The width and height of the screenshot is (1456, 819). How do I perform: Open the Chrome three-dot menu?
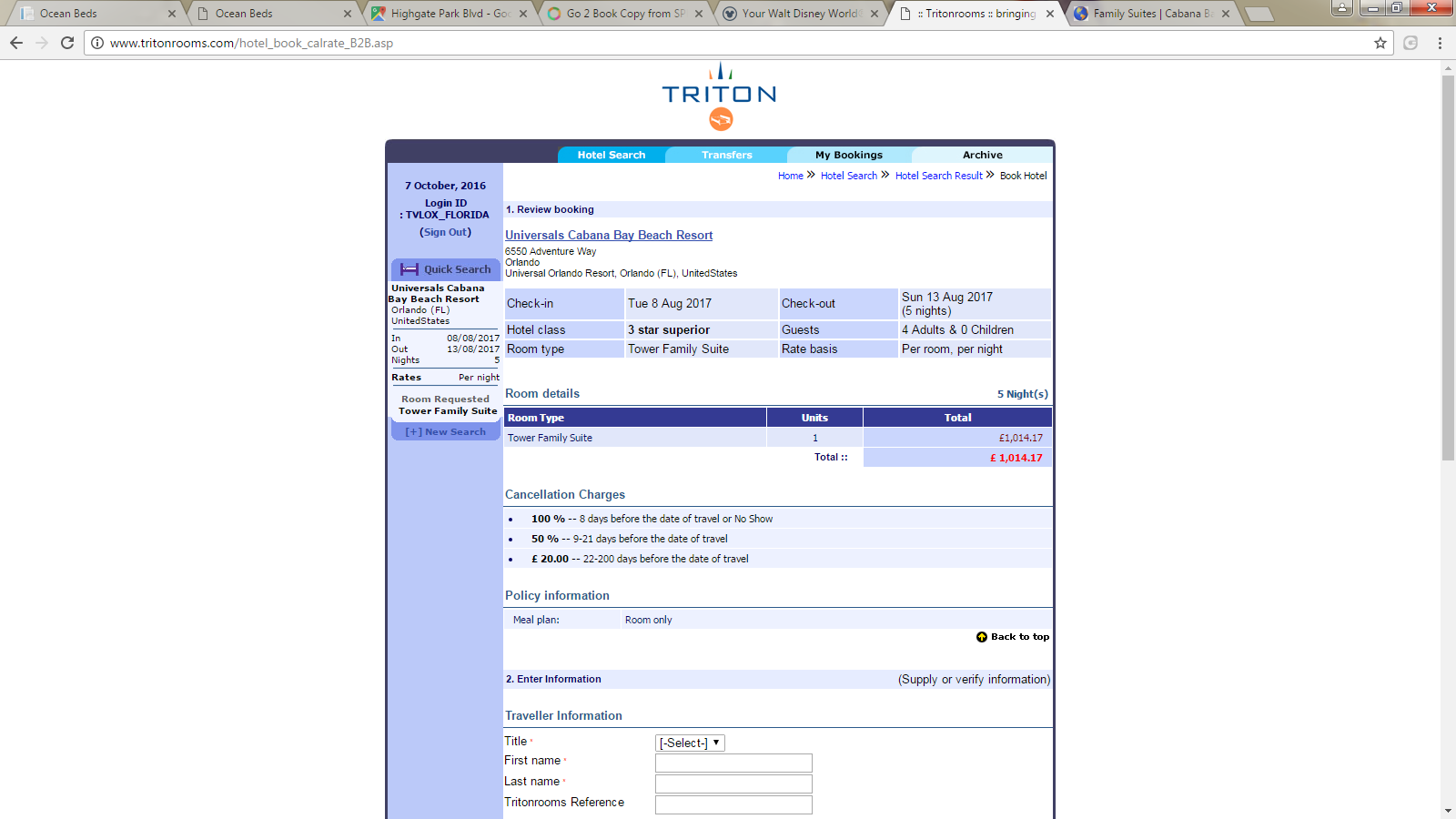coord(1440,43)
